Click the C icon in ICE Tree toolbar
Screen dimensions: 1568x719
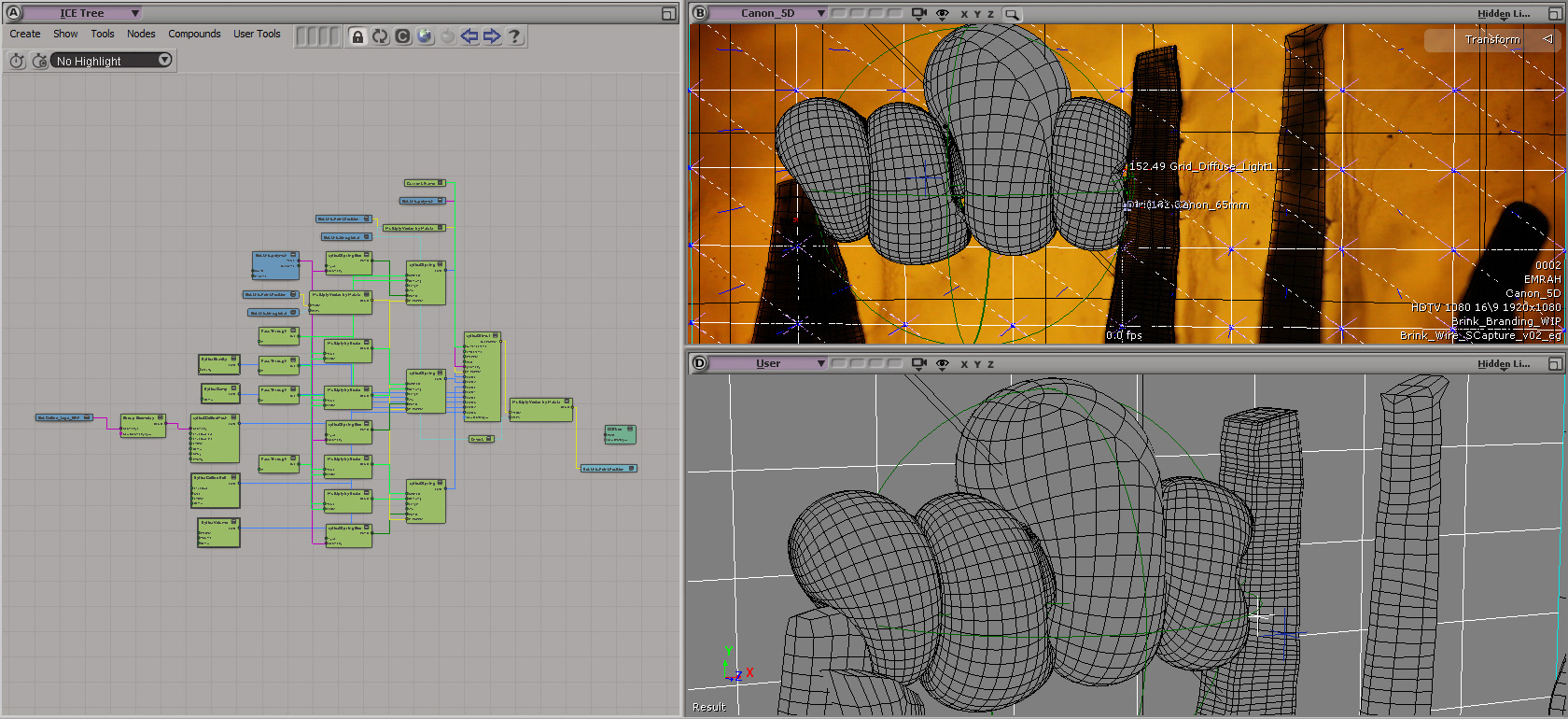coord(402,36)
